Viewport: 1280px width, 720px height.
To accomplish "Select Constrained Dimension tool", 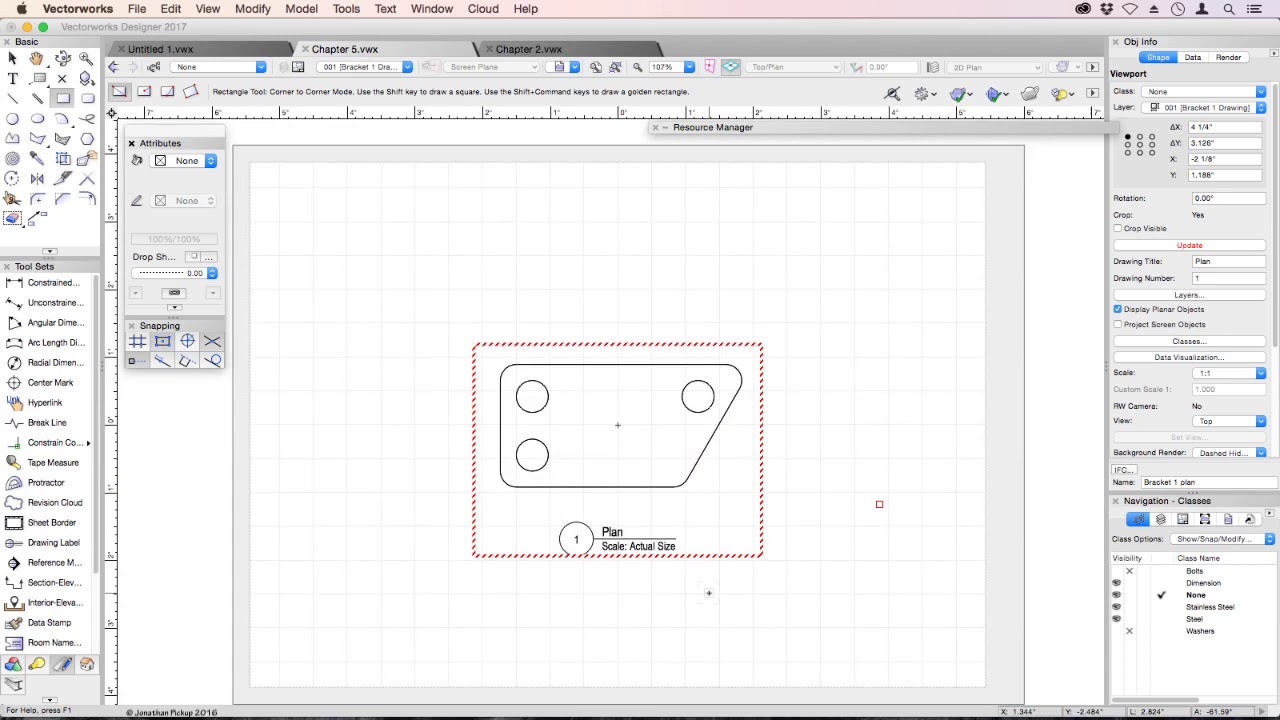I will click(47, 283).
